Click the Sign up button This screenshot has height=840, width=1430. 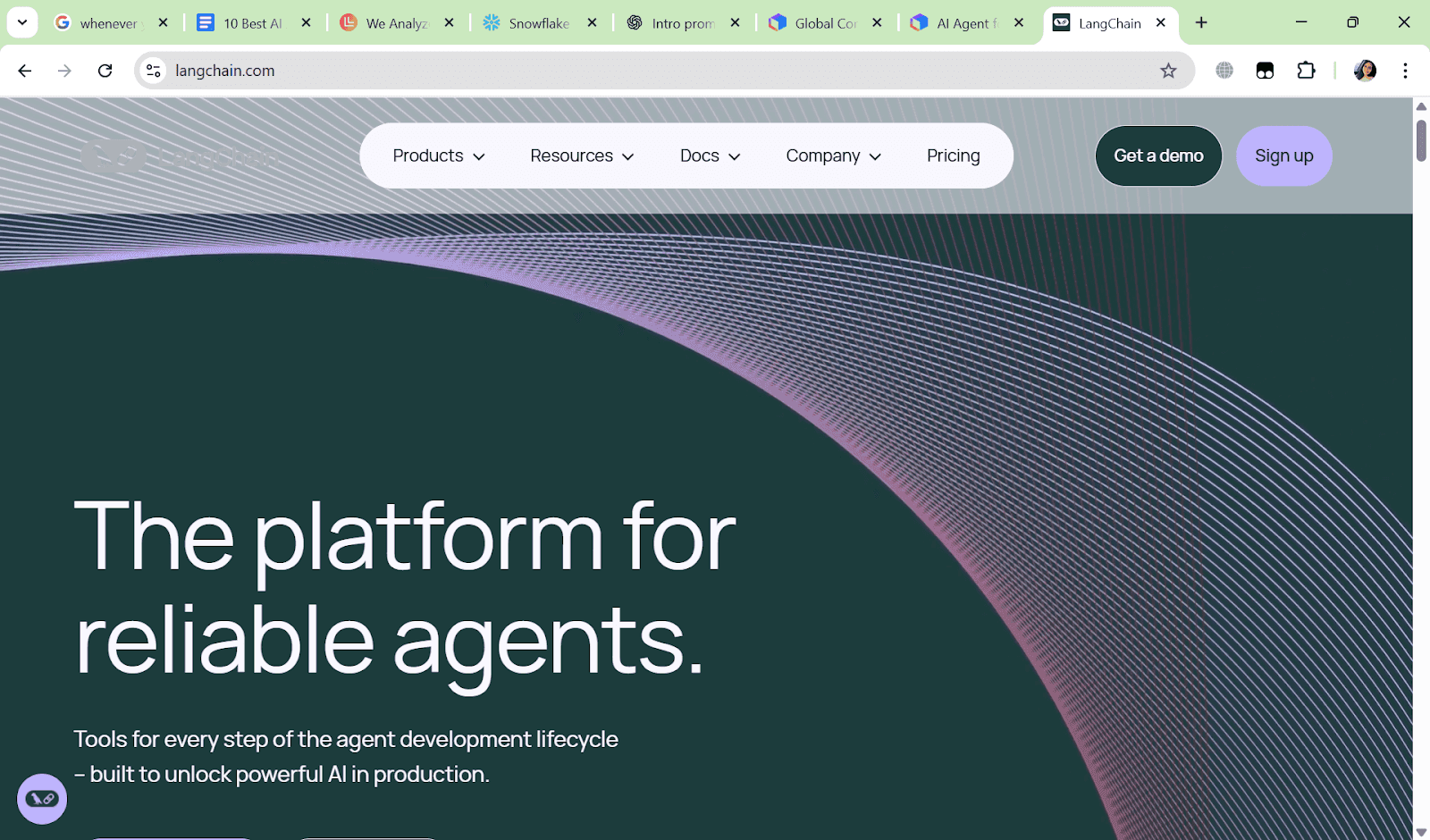[x=1283, y=155]
